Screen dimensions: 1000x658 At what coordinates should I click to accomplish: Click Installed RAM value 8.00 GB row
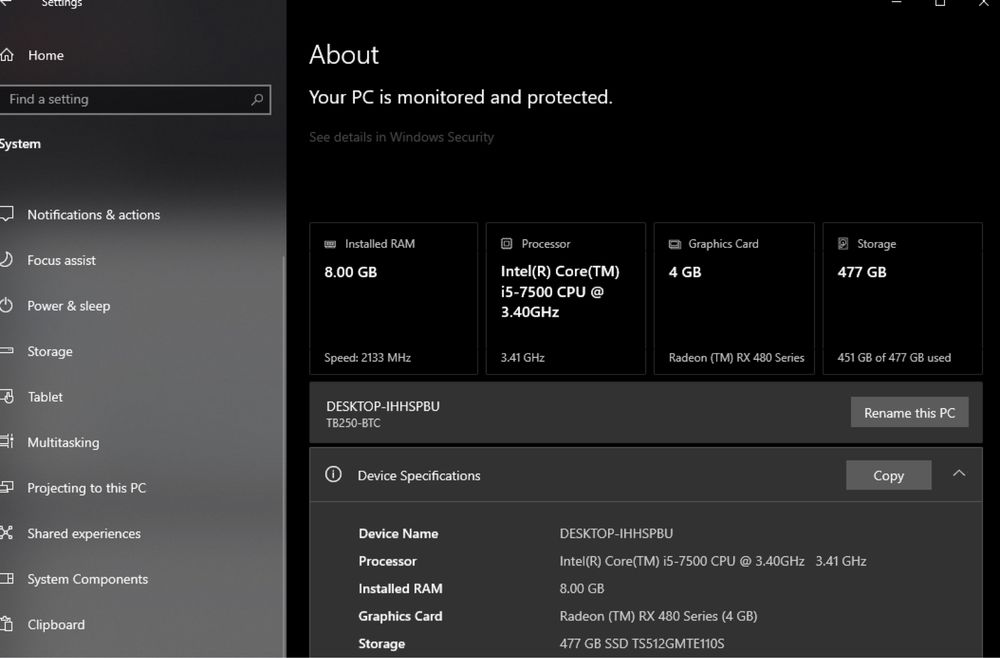coord(582,589)
